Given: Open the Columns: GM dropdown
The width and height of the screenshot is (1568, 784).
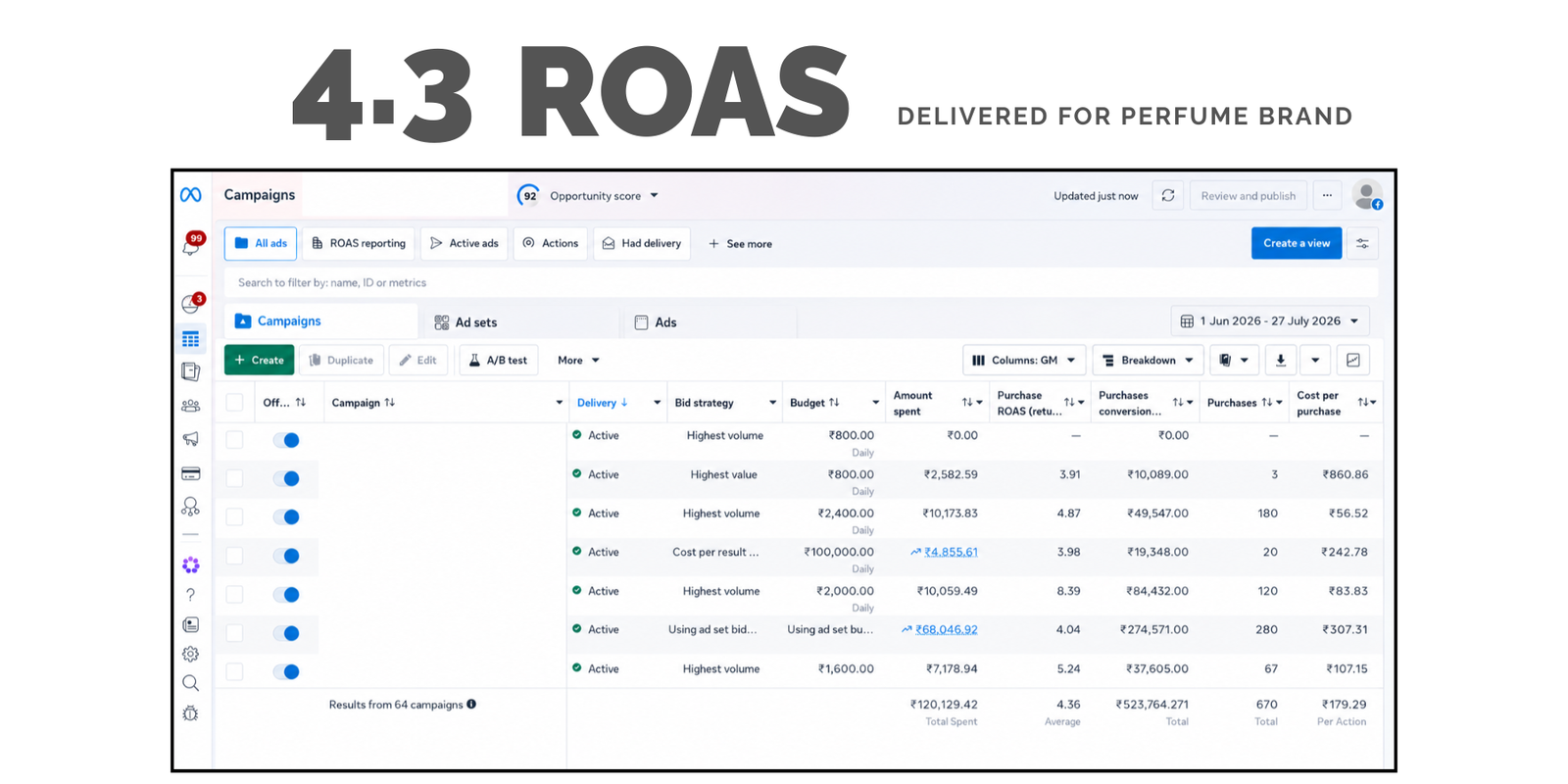Looking at the screenshot, I should [1024, 361].
